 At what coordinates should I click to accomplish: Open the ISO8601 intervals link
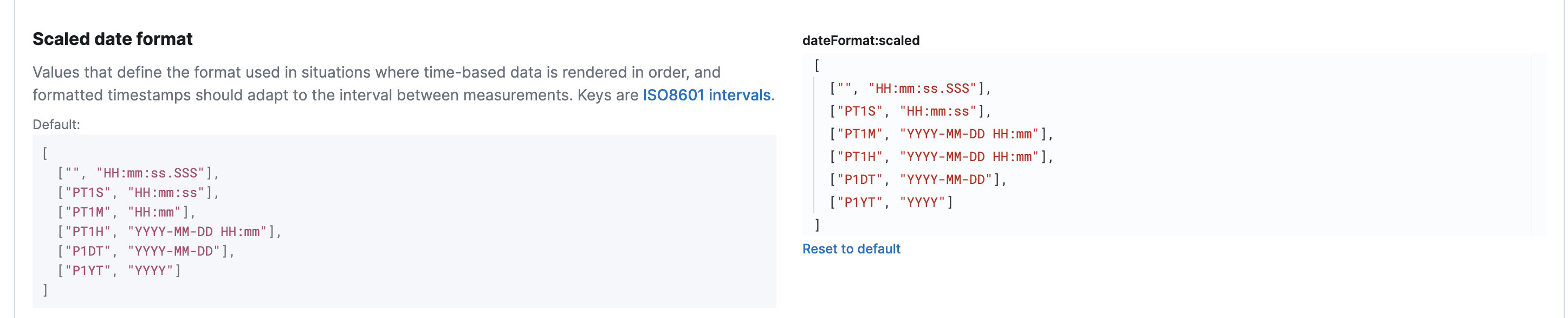pos(707,96)
